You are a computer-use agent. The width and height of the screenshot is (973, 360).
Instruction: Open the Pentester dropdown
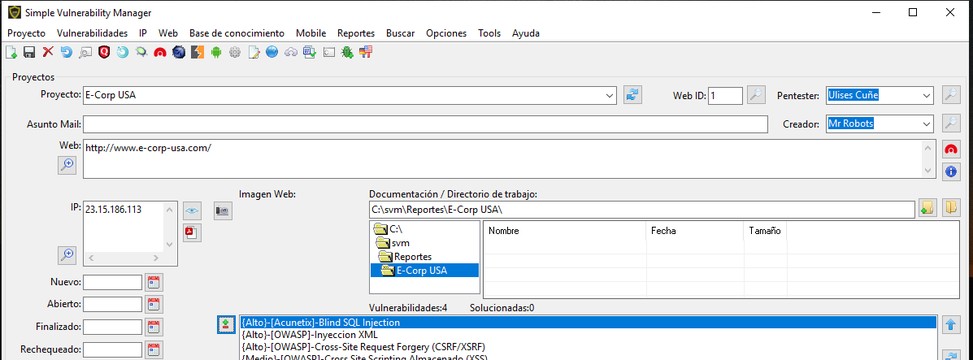point(926,96)
